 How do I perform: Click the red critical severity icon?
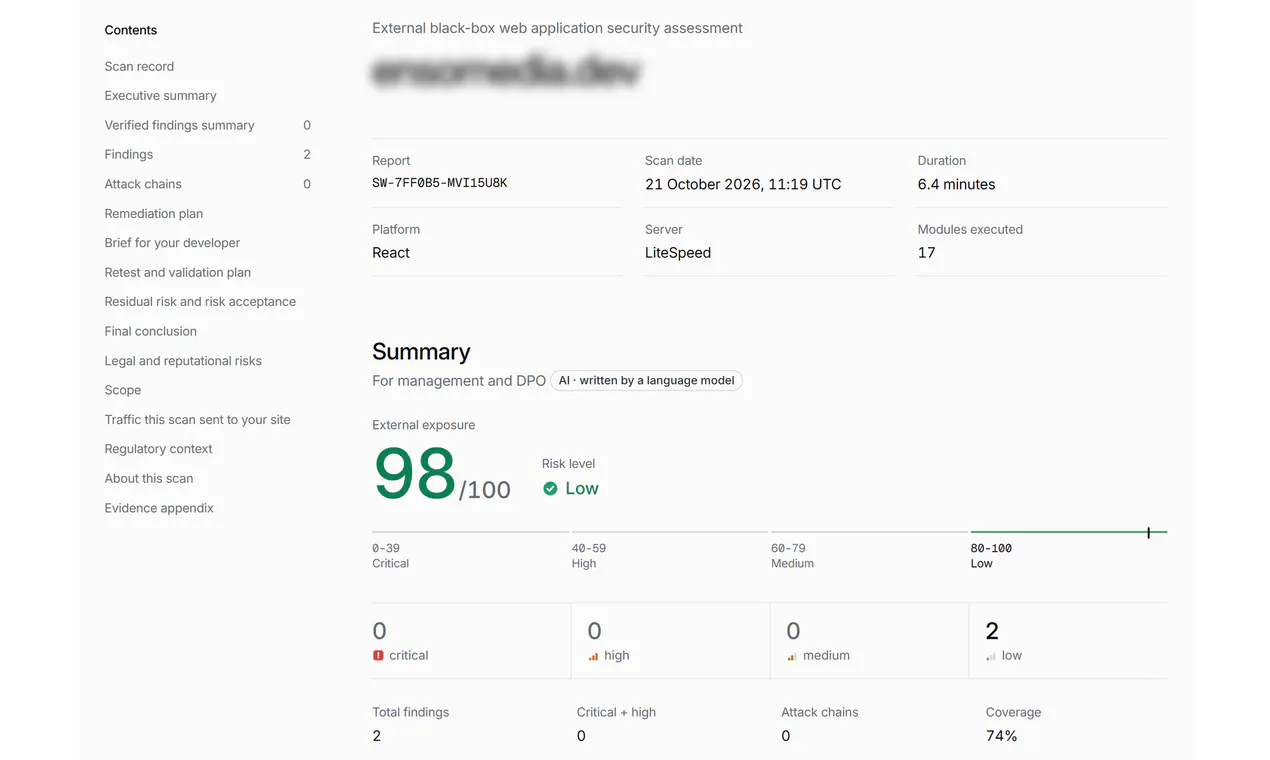point(378,656)
